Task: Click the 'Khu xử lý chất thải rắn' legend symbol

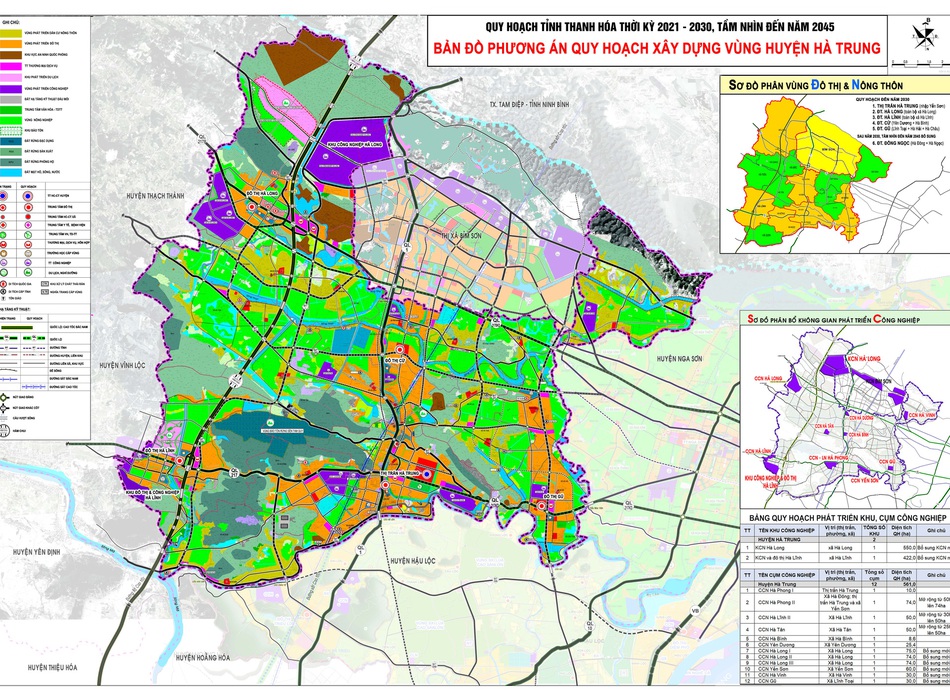Action: (45, 284)
